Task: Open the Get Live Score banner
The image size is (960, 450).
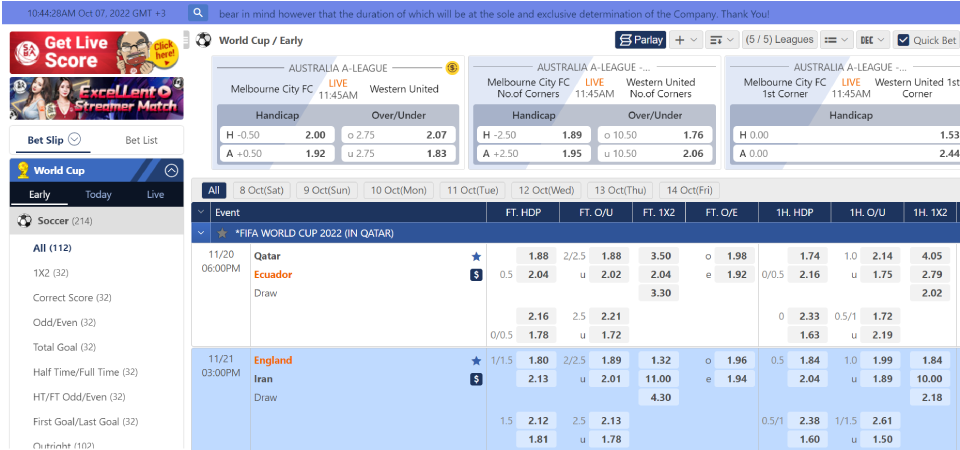Action: [x=96, y=53]
